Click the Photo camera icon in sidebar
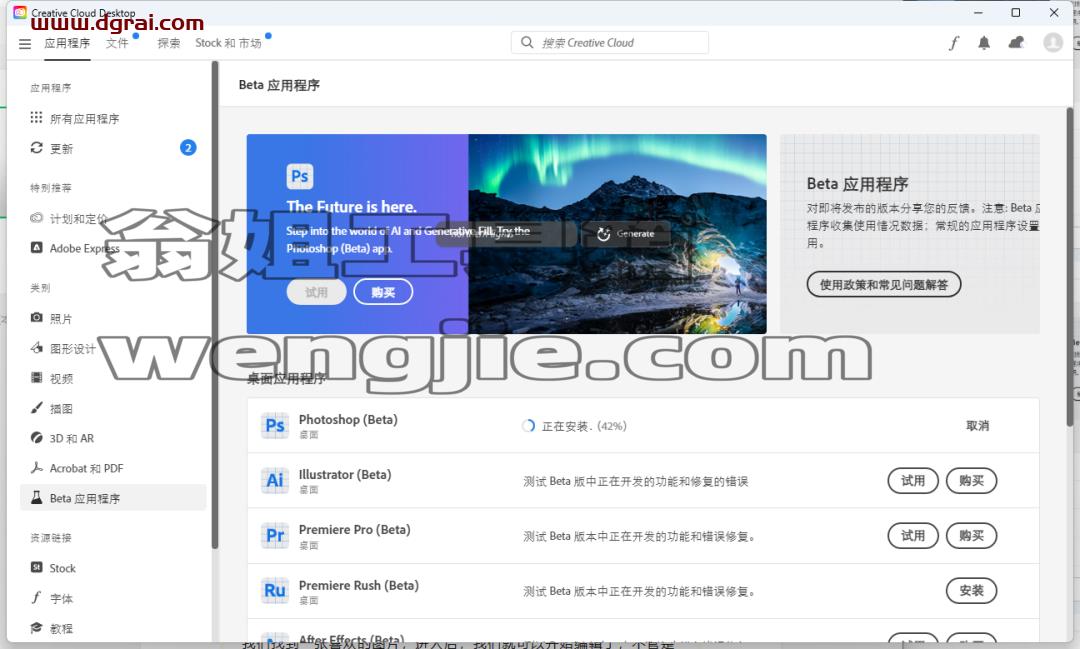1080x649 pixels. click(37, 318)
